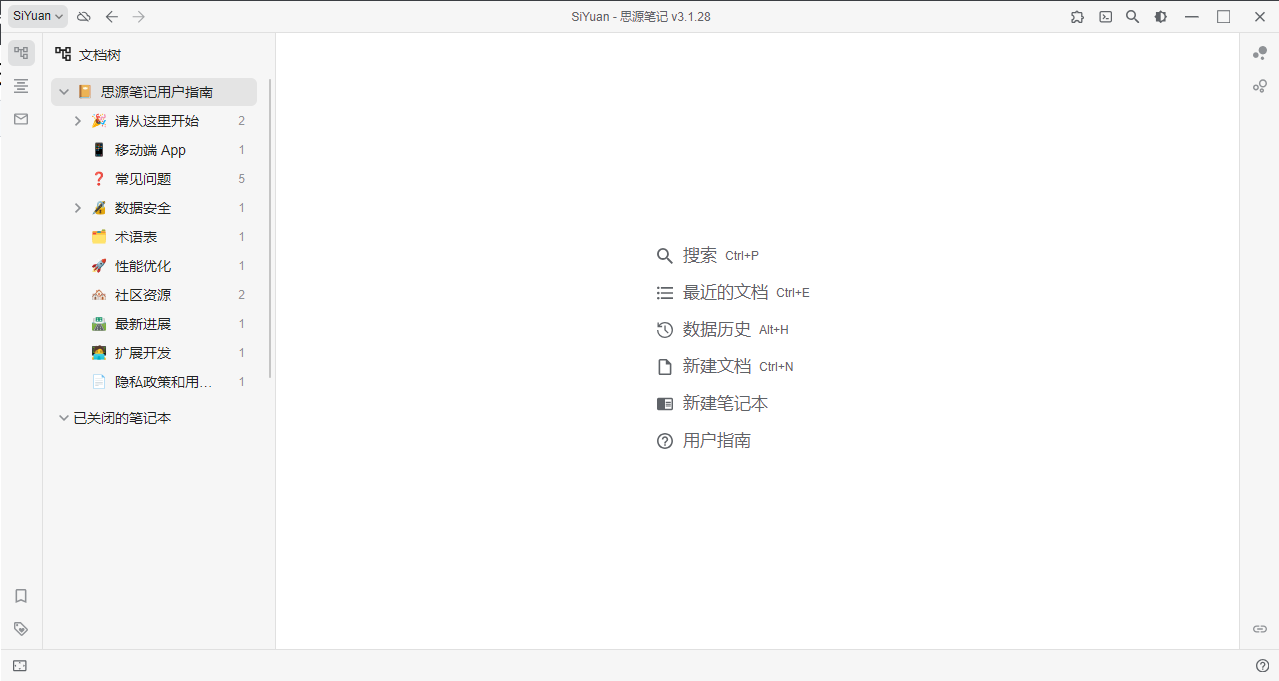Select the 数据安全 tree item
The height and width of the screenshot is (681, 1279).
[x=154, y=208]
